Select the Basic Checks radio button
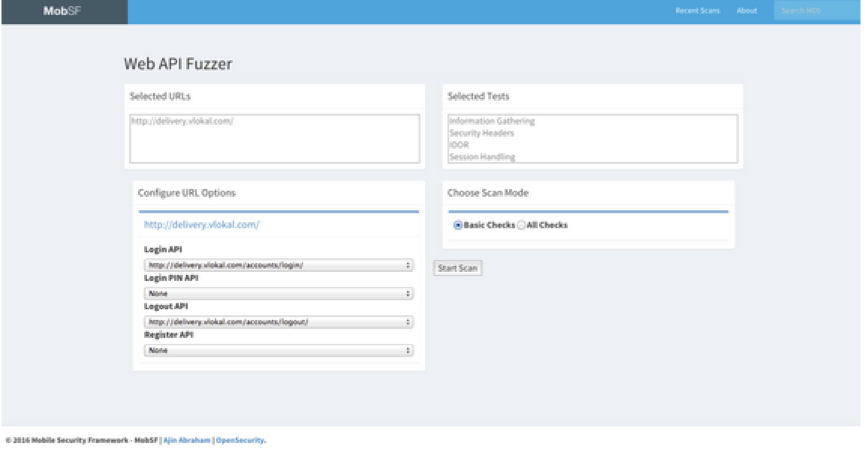 [458, 225]
